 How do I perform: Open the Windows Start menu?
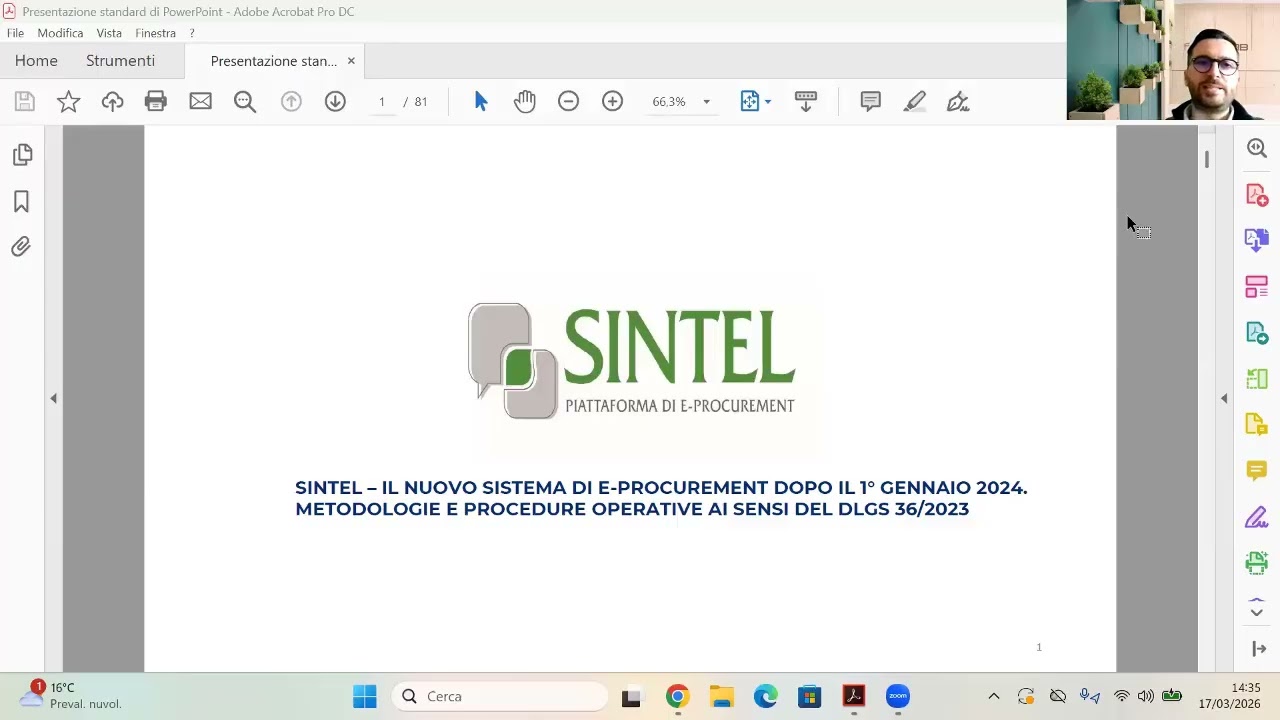365,696
